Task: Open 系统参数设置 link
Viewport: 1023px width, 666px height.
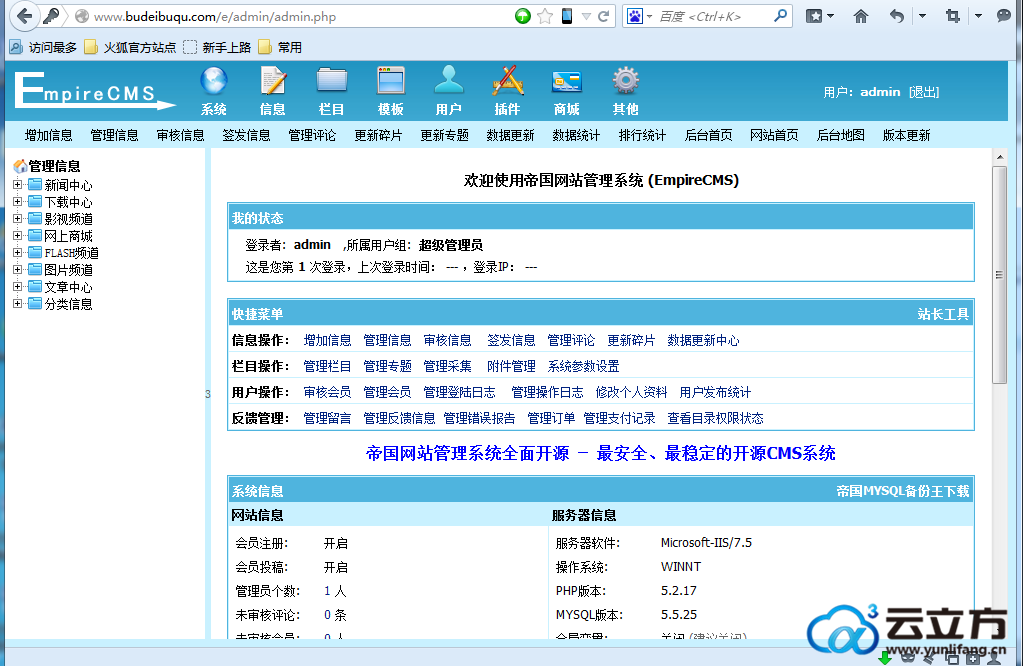Action: click(x=583, y=367)
